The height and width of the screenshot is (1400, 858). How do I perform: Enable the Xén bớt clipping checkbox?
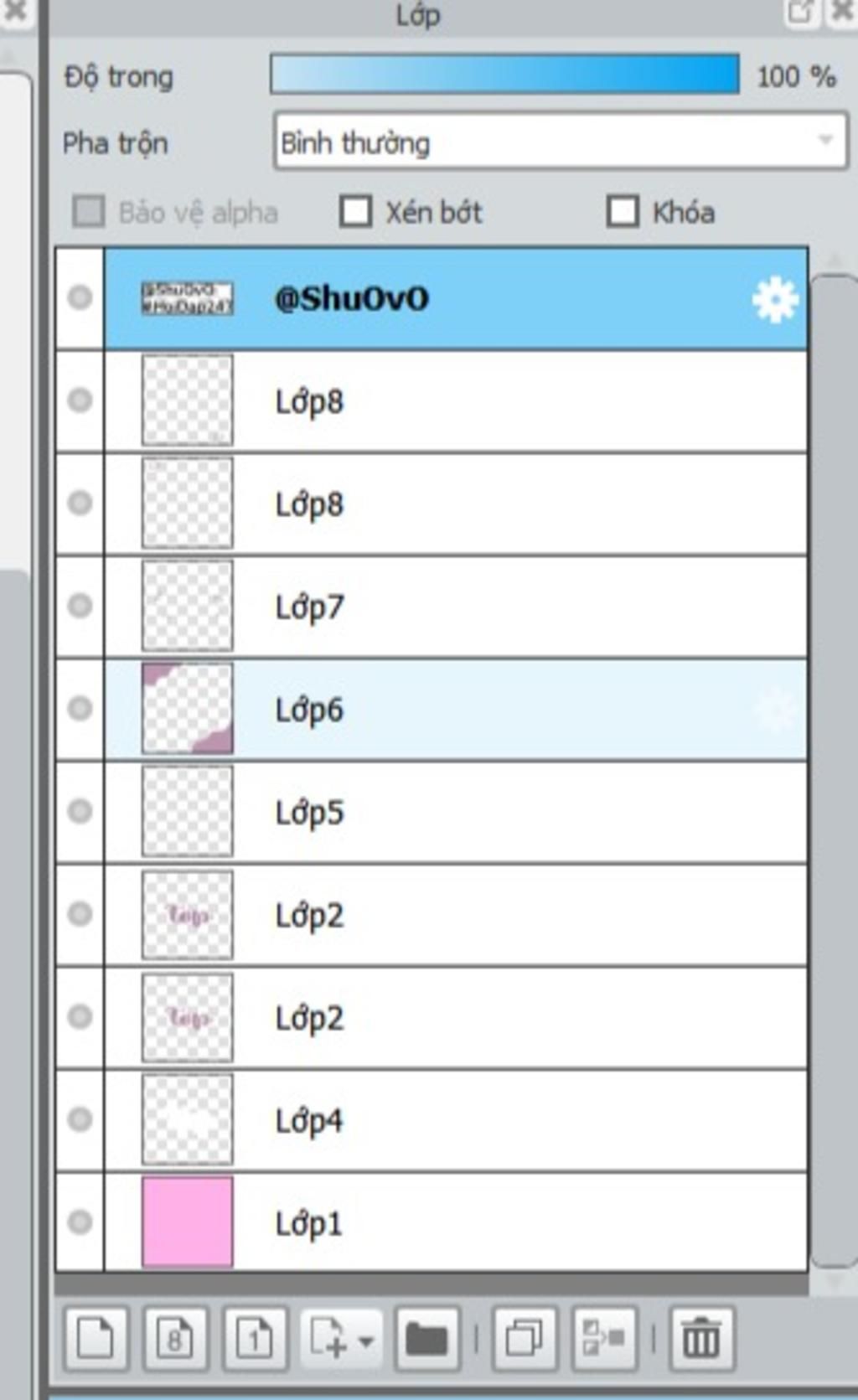[355, 212]
